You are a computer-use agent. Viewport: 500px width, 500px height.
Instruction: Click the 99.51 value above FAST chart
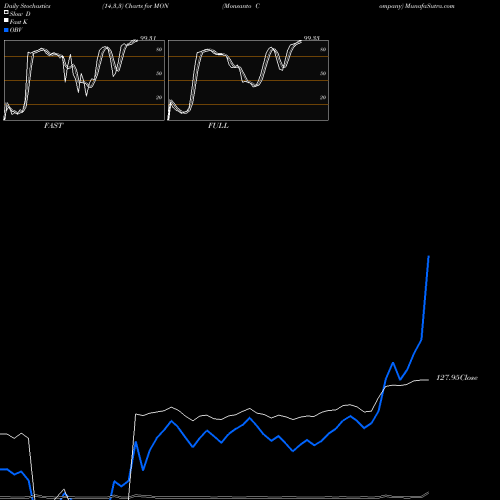148,38
